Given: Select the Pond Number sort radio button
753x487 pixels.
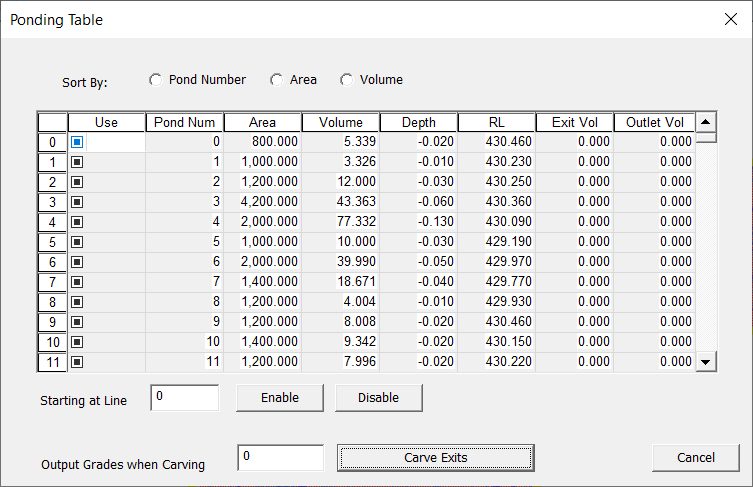Looking at the screenshot, I should (156, 80).
